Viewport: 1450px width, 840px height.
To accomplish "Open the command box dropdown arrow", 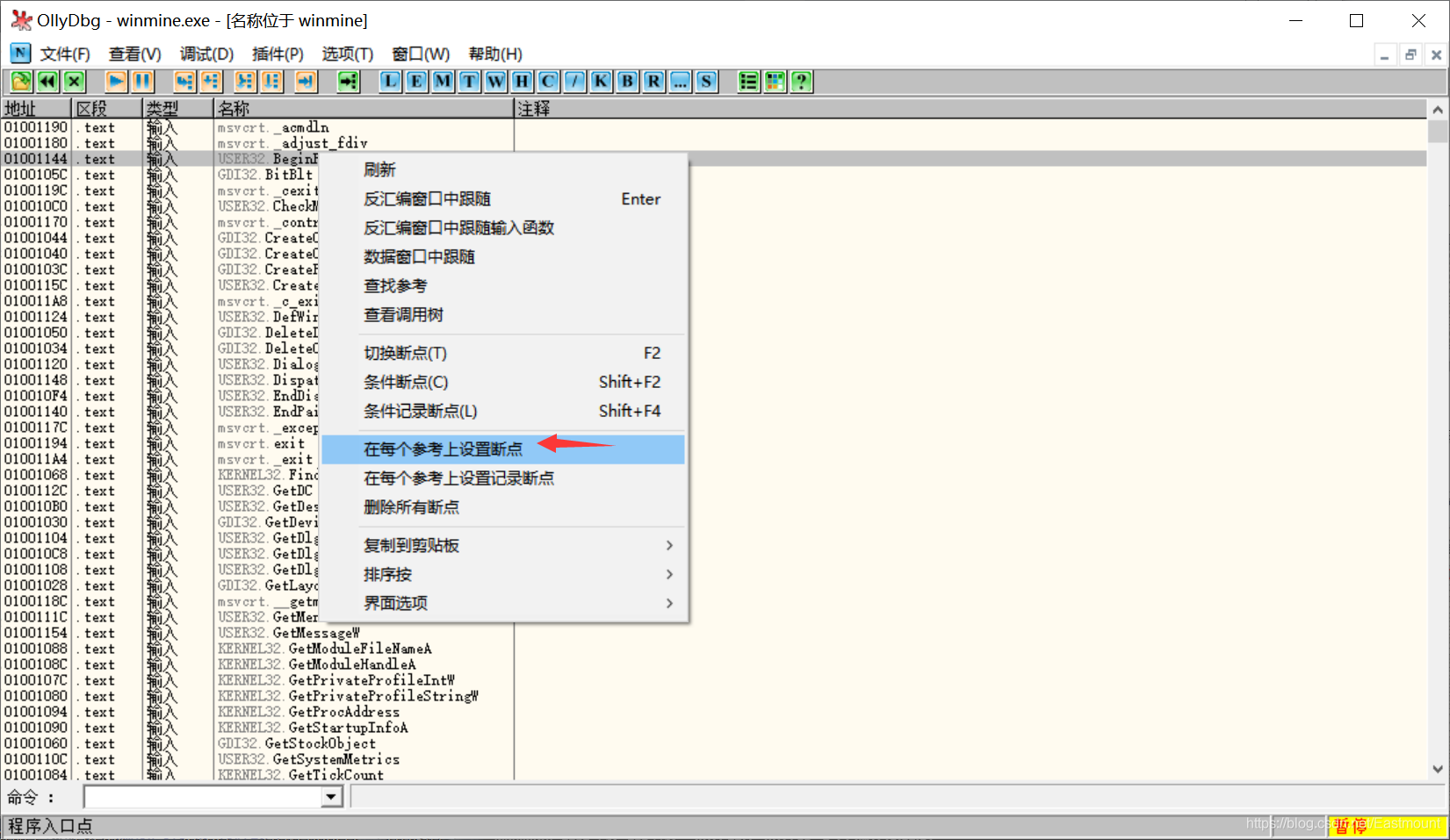I will (x=331, y=797).
